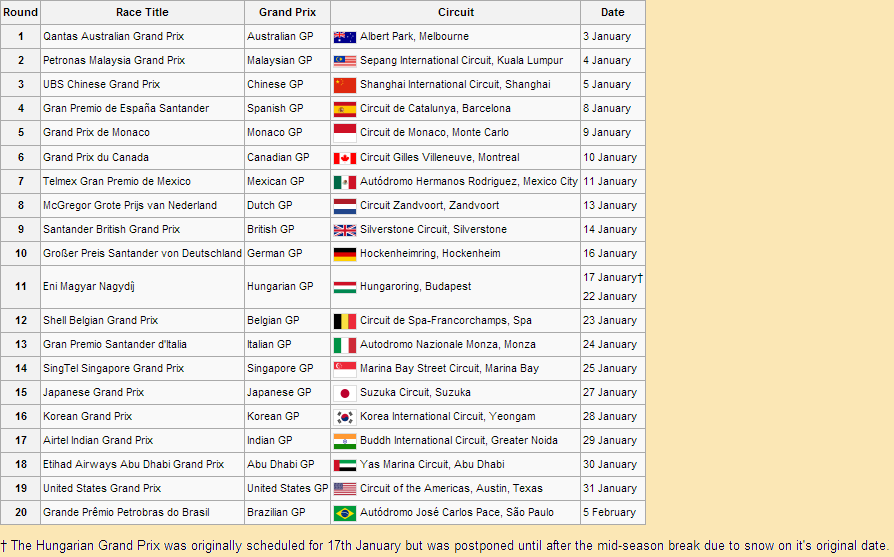The height and width of the screenshot is (557, 894).
Task: Click the Singapore flag icon
Action: coord(344,369)
